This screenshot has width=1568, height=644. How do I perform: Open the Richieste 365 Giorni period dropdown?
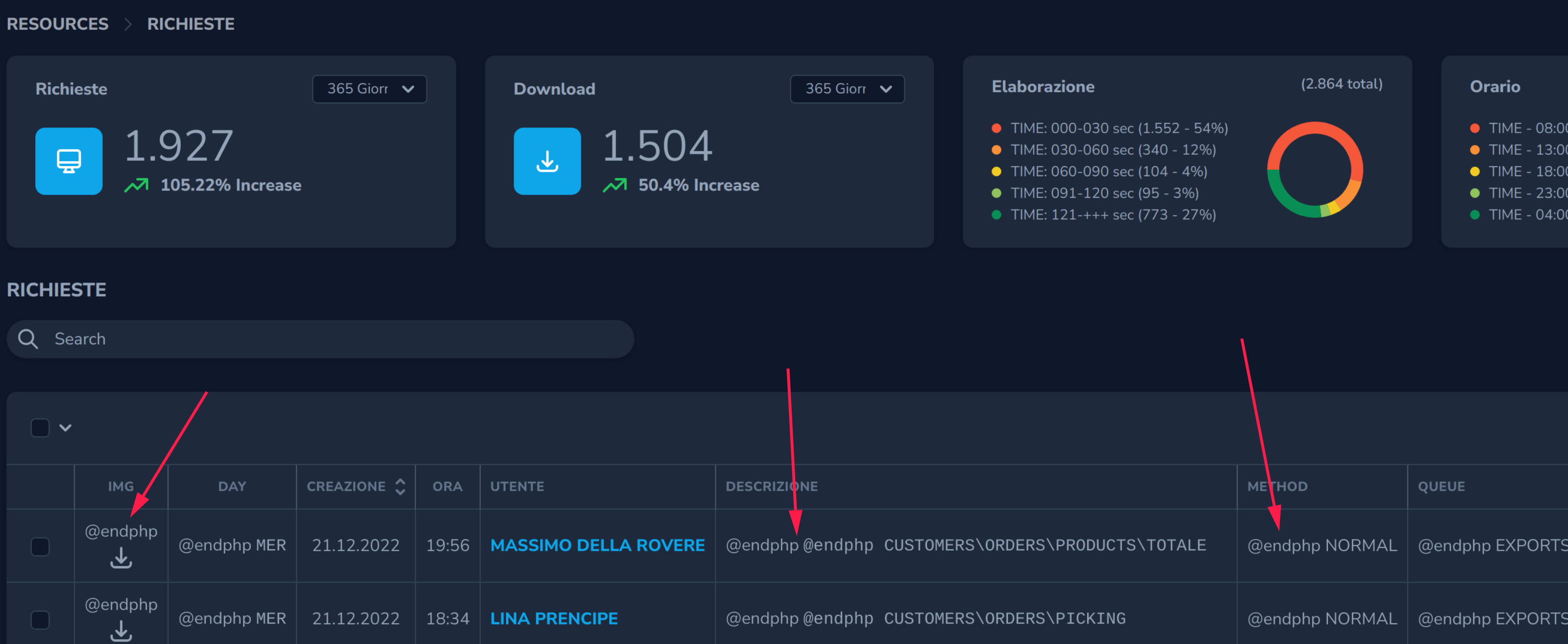pos(369,89)
